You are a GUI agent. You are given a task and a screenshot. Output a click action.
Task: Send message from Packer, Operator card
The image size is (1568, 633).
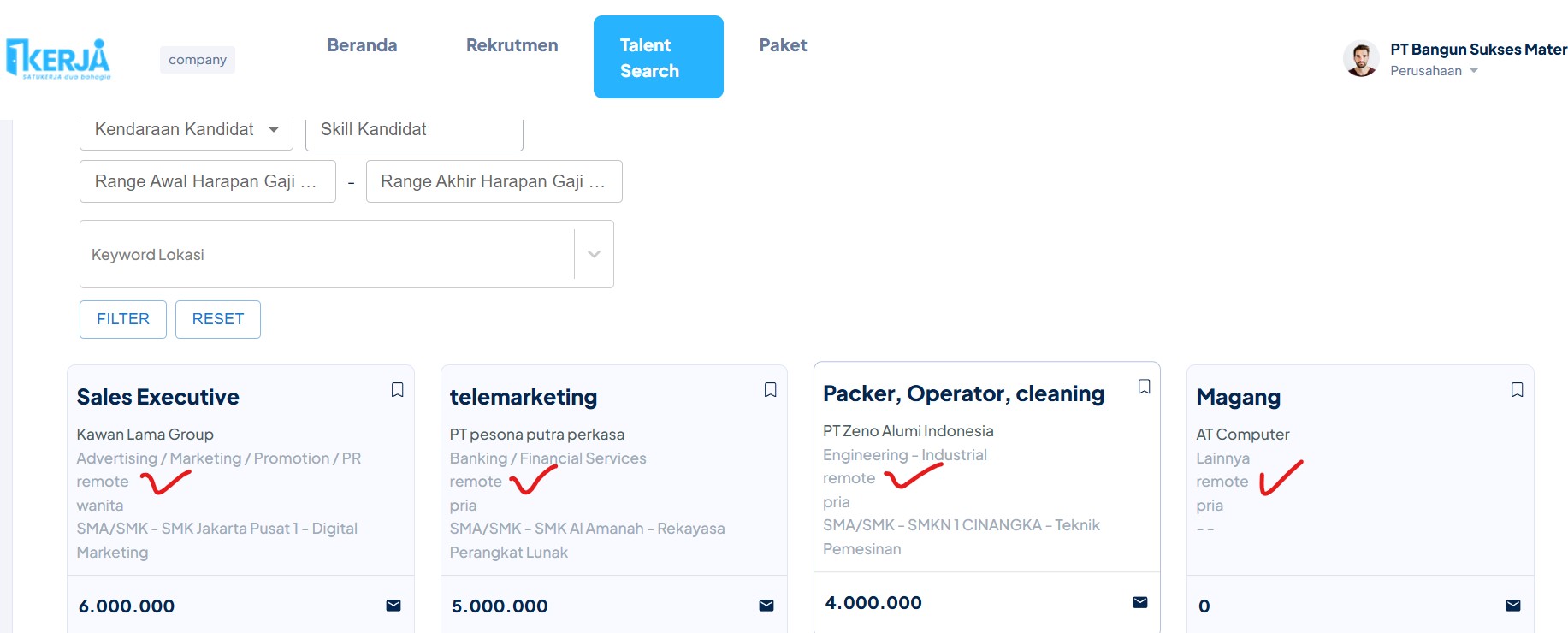(x=1140, y=602)
